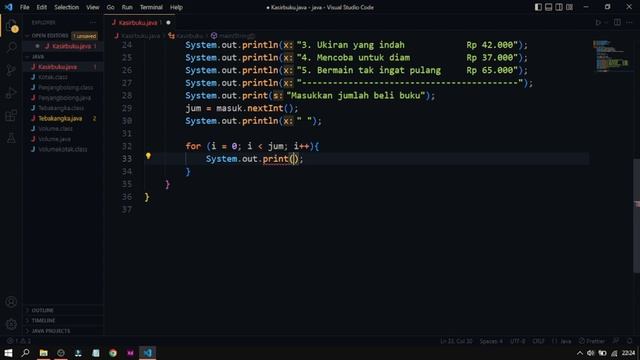Image resolution: width=640 pixels, height=360 pixels.
Task: Open Chrome from the taskbar
Action: click(x=113, y=353)
